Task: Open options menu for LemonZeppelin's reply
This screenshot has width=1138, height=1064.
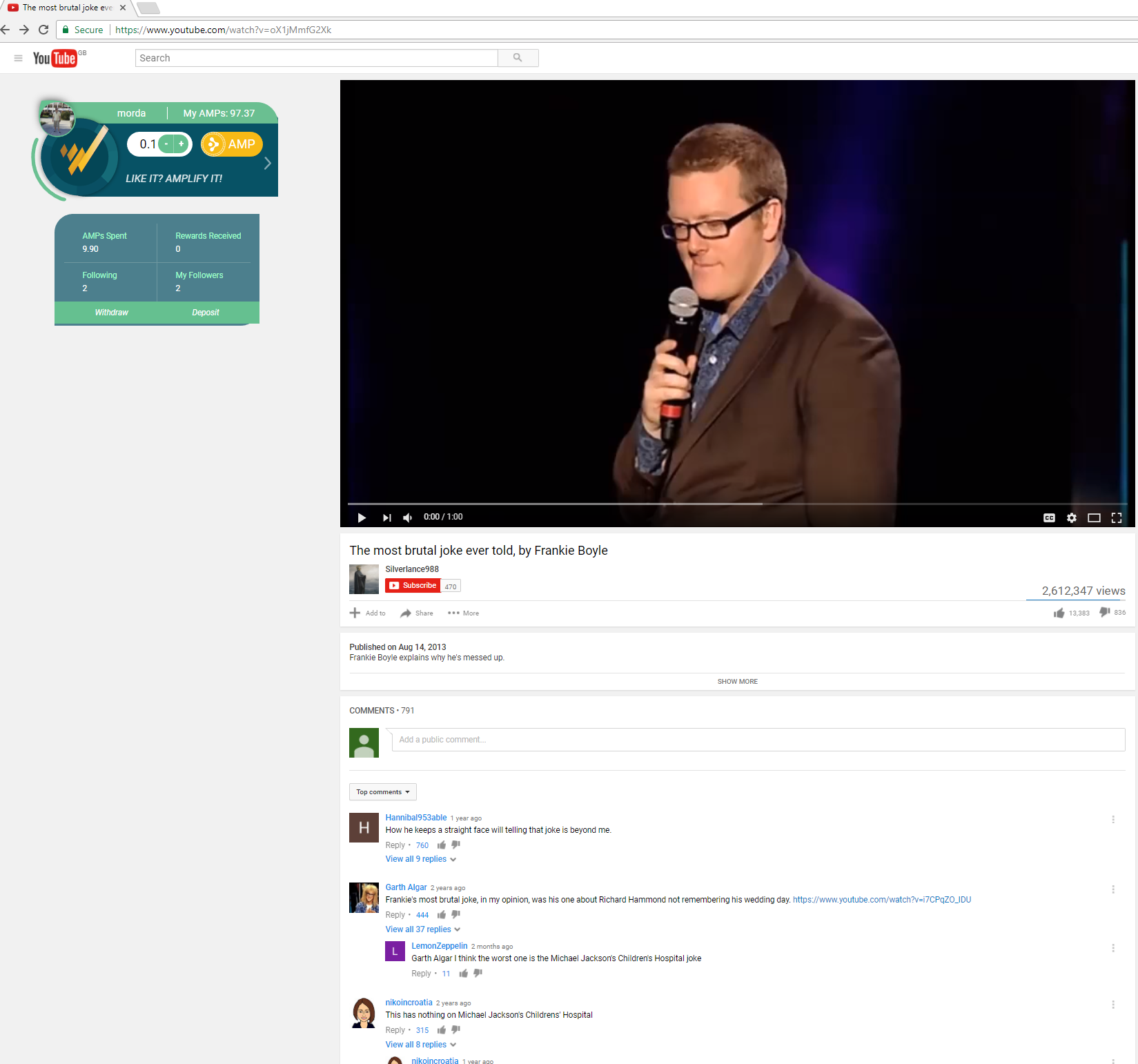Action: point(1113,948)
